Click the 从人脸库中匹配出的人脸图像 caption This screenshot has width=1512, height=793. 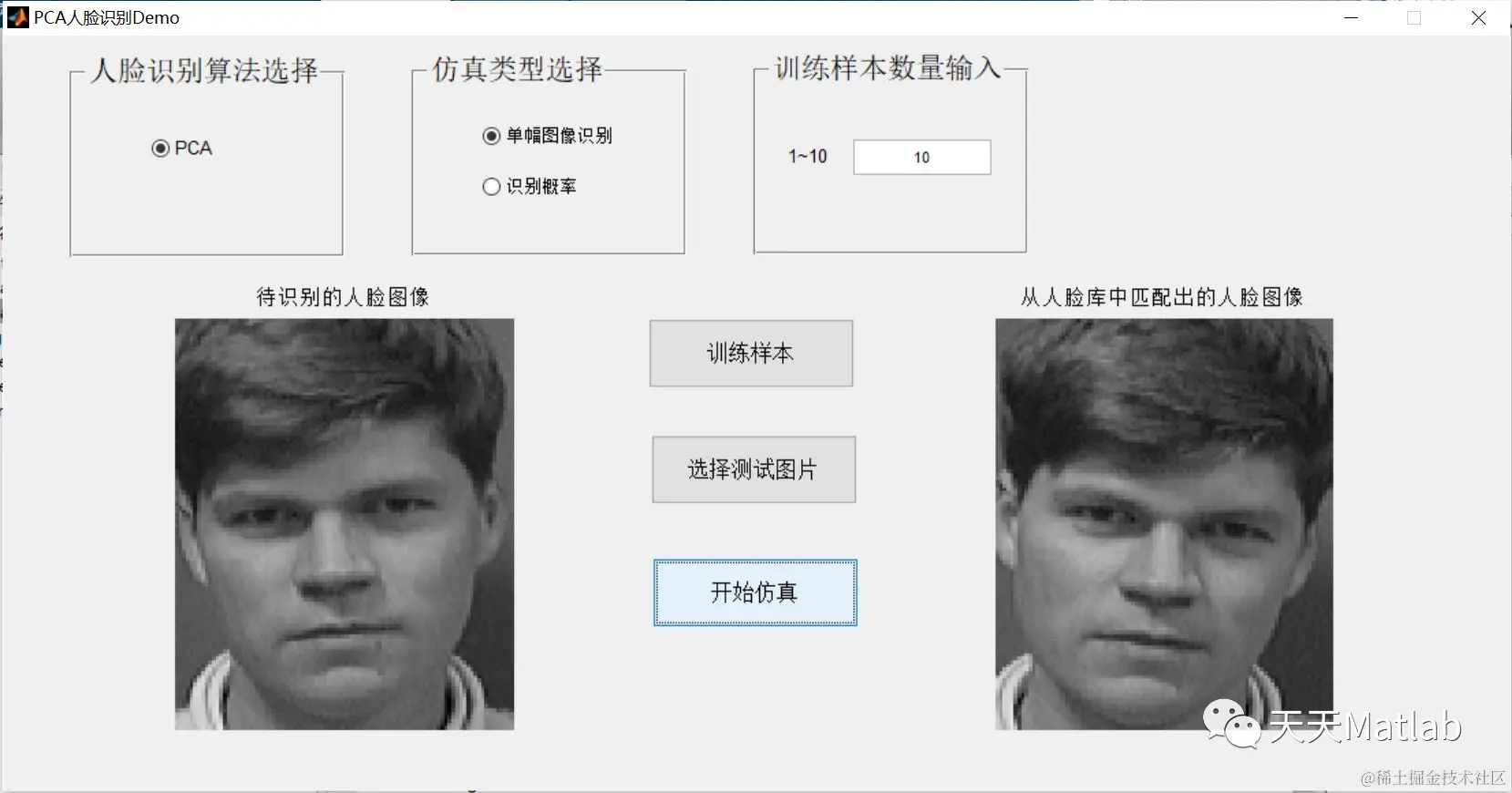point(1162,297)
